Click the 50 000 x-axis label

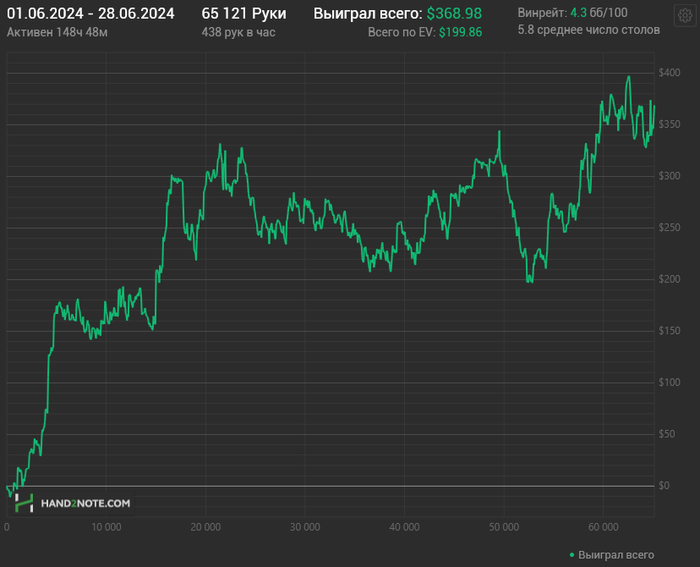point(504,527)
